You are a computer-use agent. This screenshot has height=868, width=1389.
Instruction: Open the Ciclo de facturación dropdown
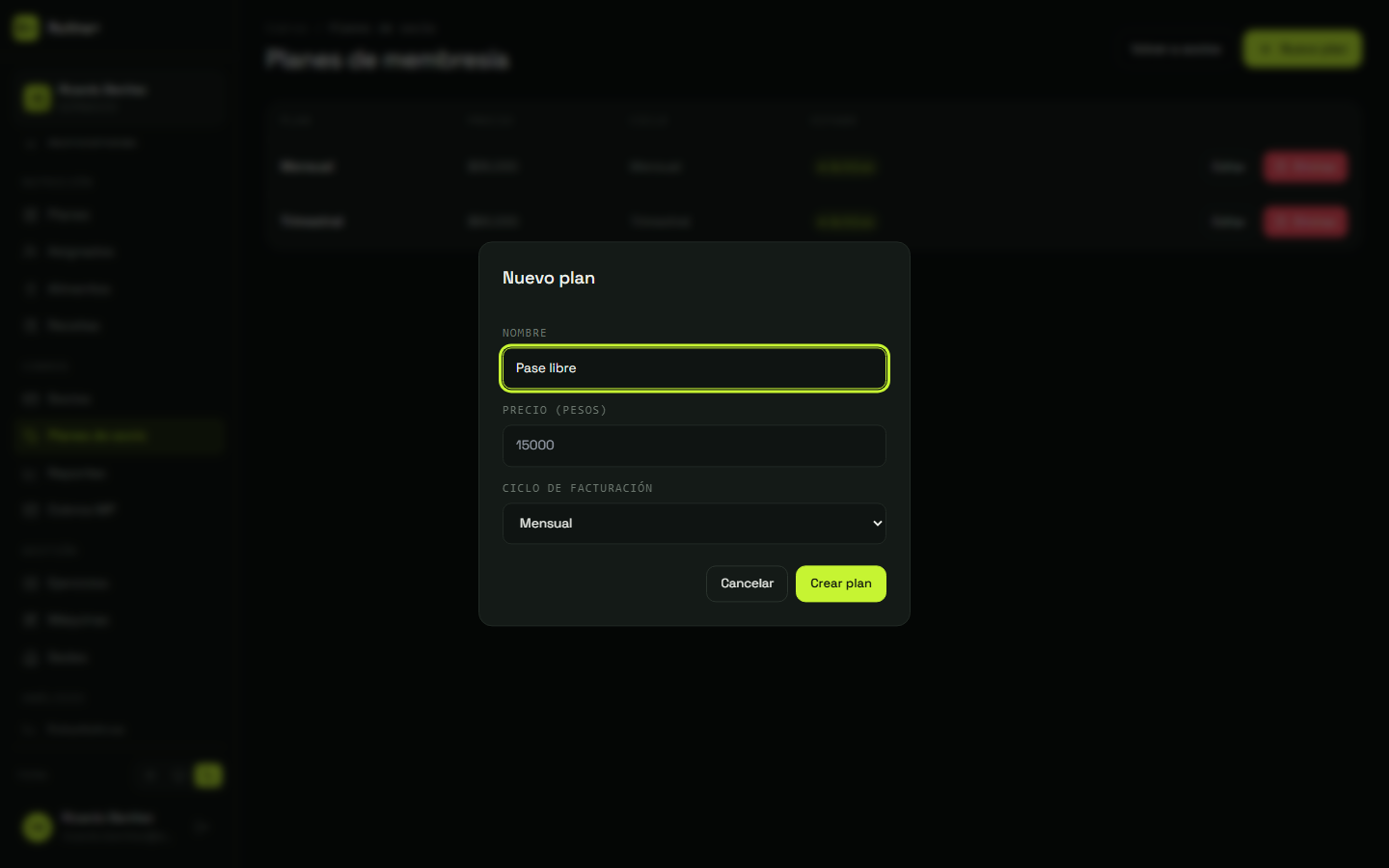coord(694,524)
